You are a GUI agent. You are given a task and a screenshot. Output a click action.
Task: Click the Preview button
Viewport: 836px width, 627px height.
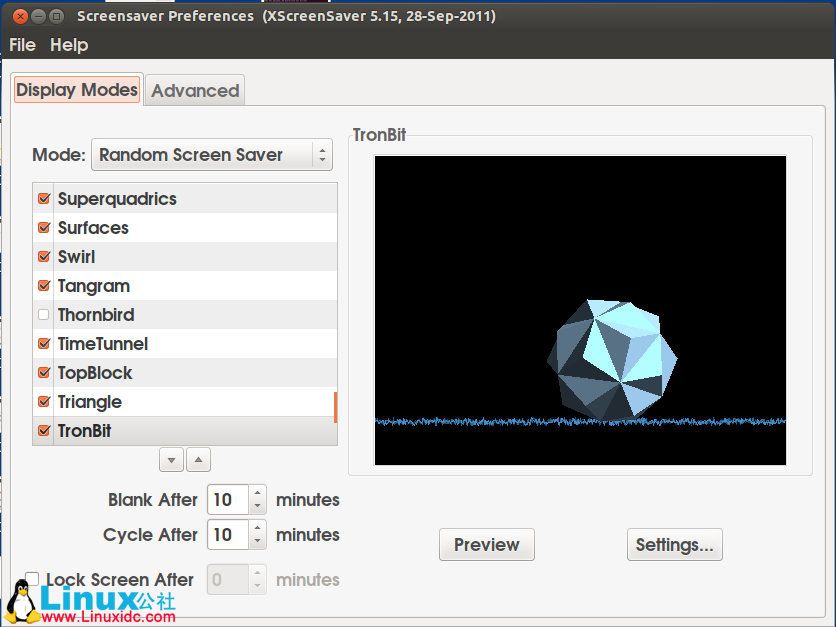coord(486,545)
